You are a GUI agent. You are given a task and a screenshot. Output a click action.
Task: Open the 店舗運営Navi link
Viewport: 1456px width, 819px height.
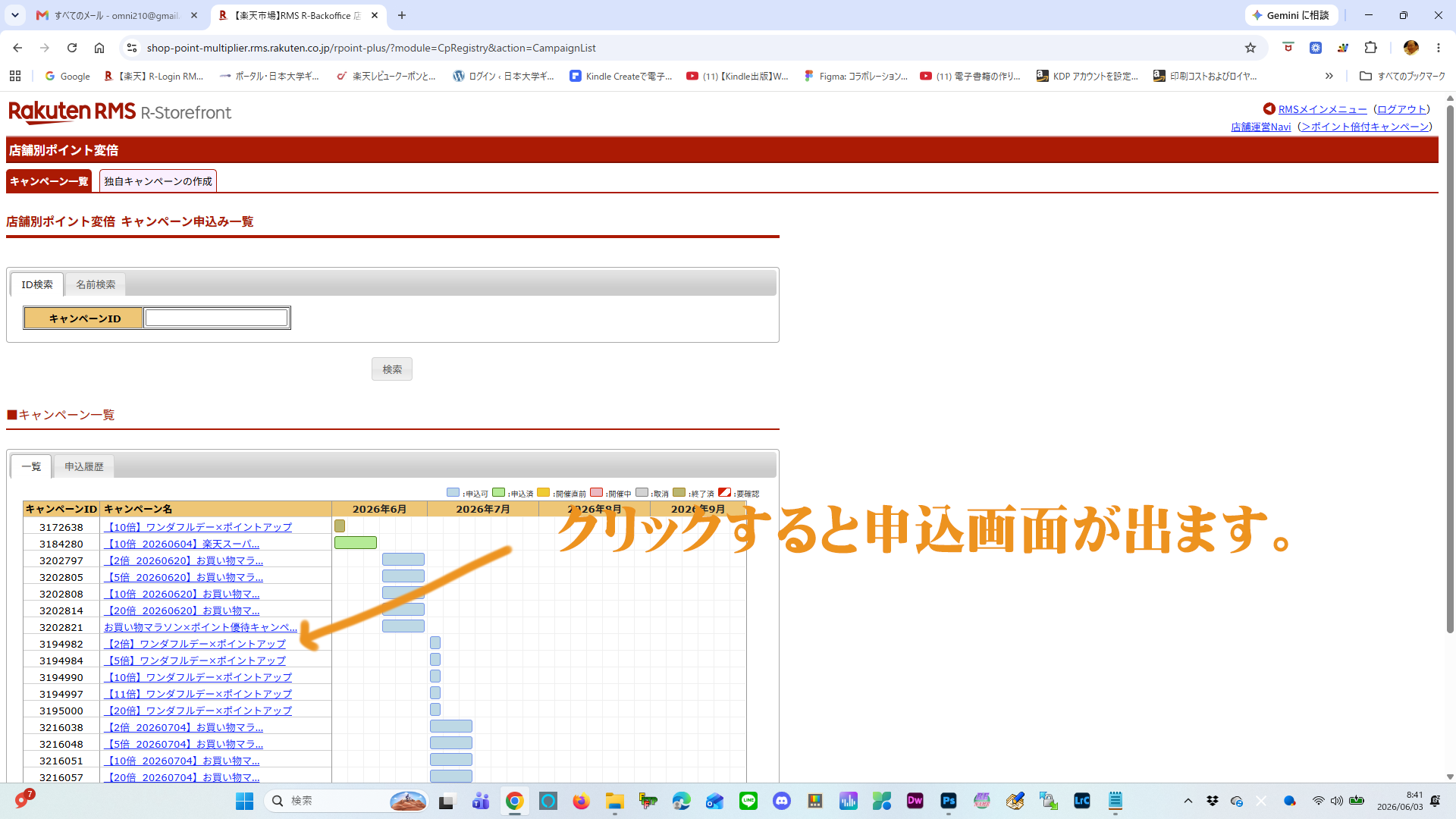coord(1260,127)
